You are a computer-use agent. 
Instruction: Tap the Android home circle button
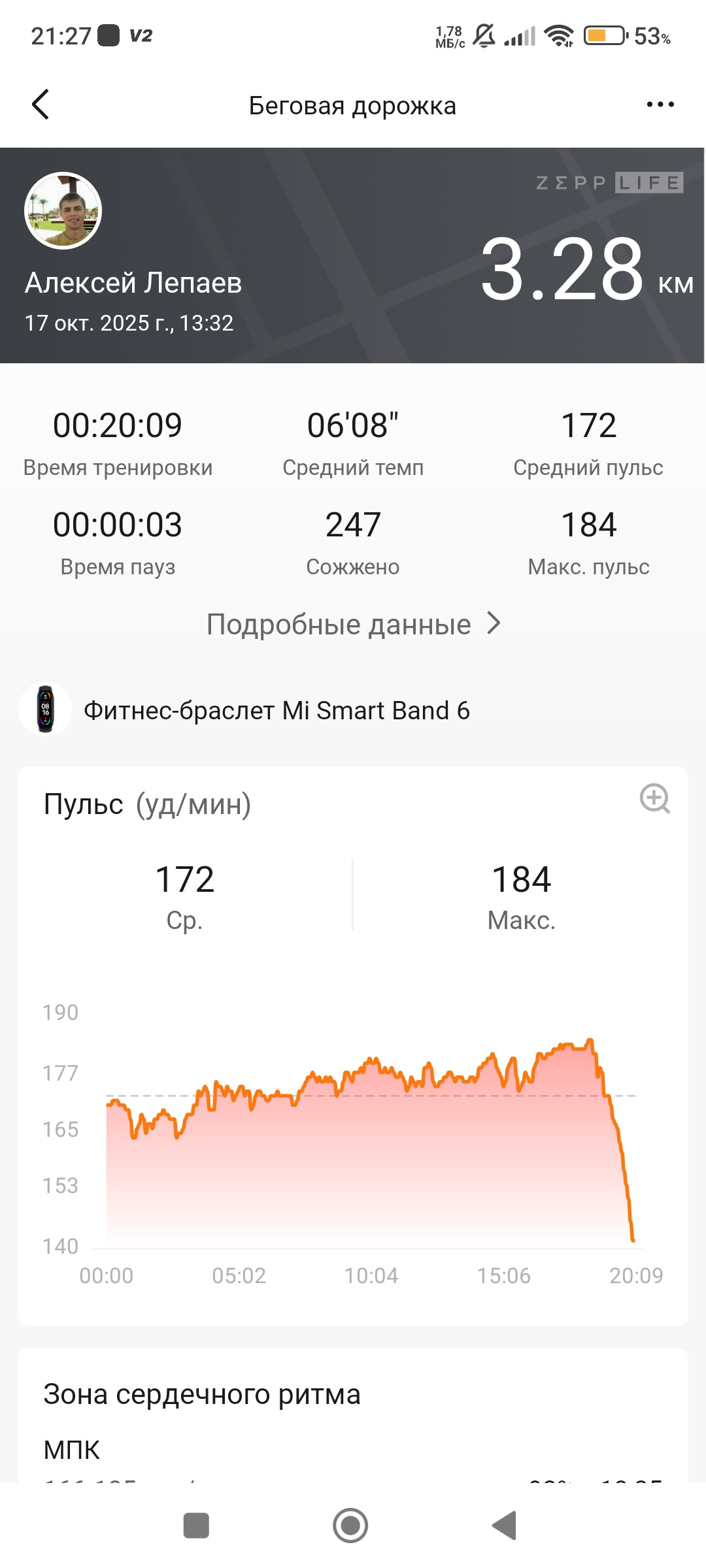(x=350, y=1526)
